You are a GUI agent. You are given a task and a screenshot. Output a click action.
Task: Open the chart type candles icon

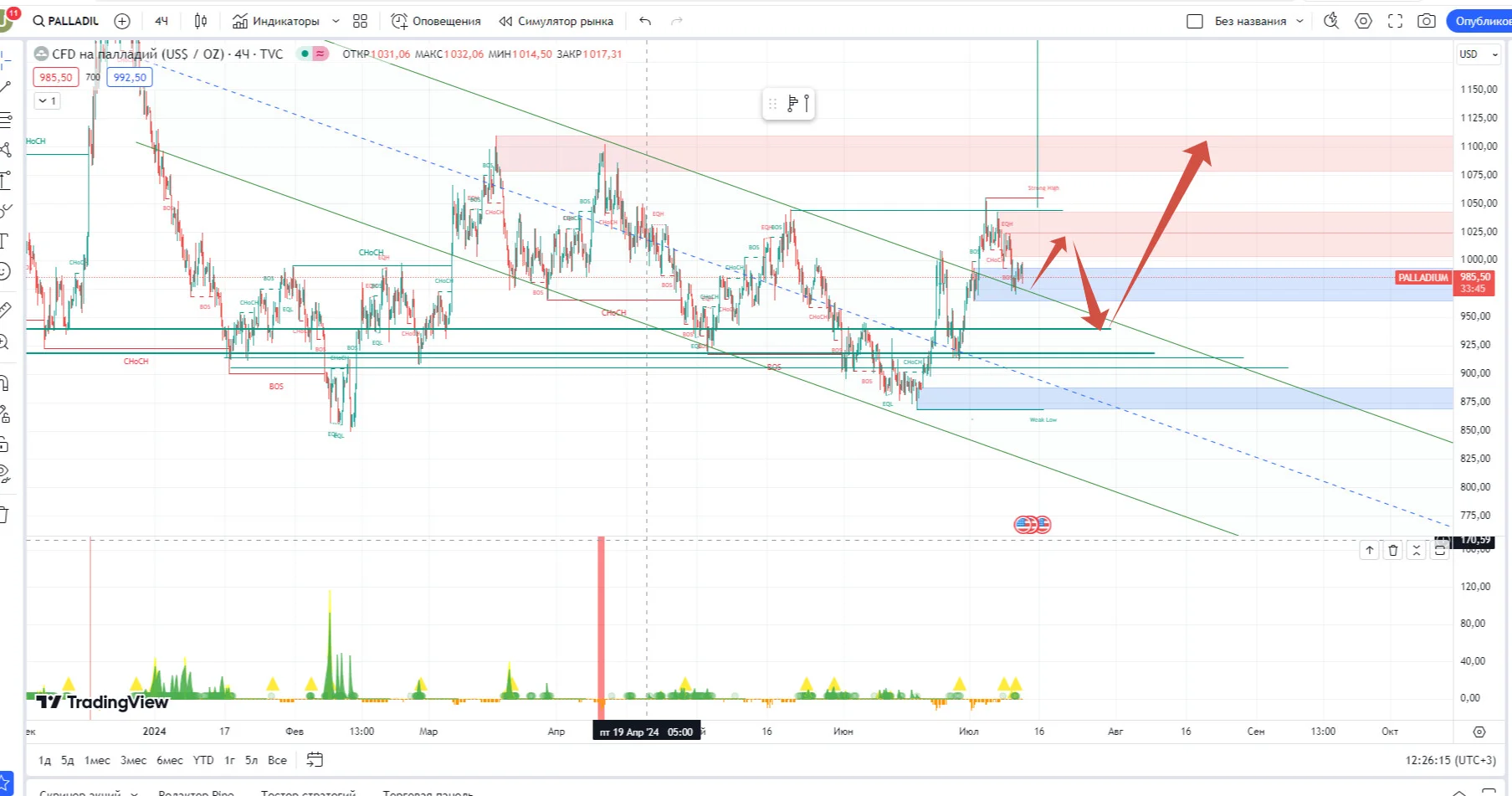click(201, 21)
